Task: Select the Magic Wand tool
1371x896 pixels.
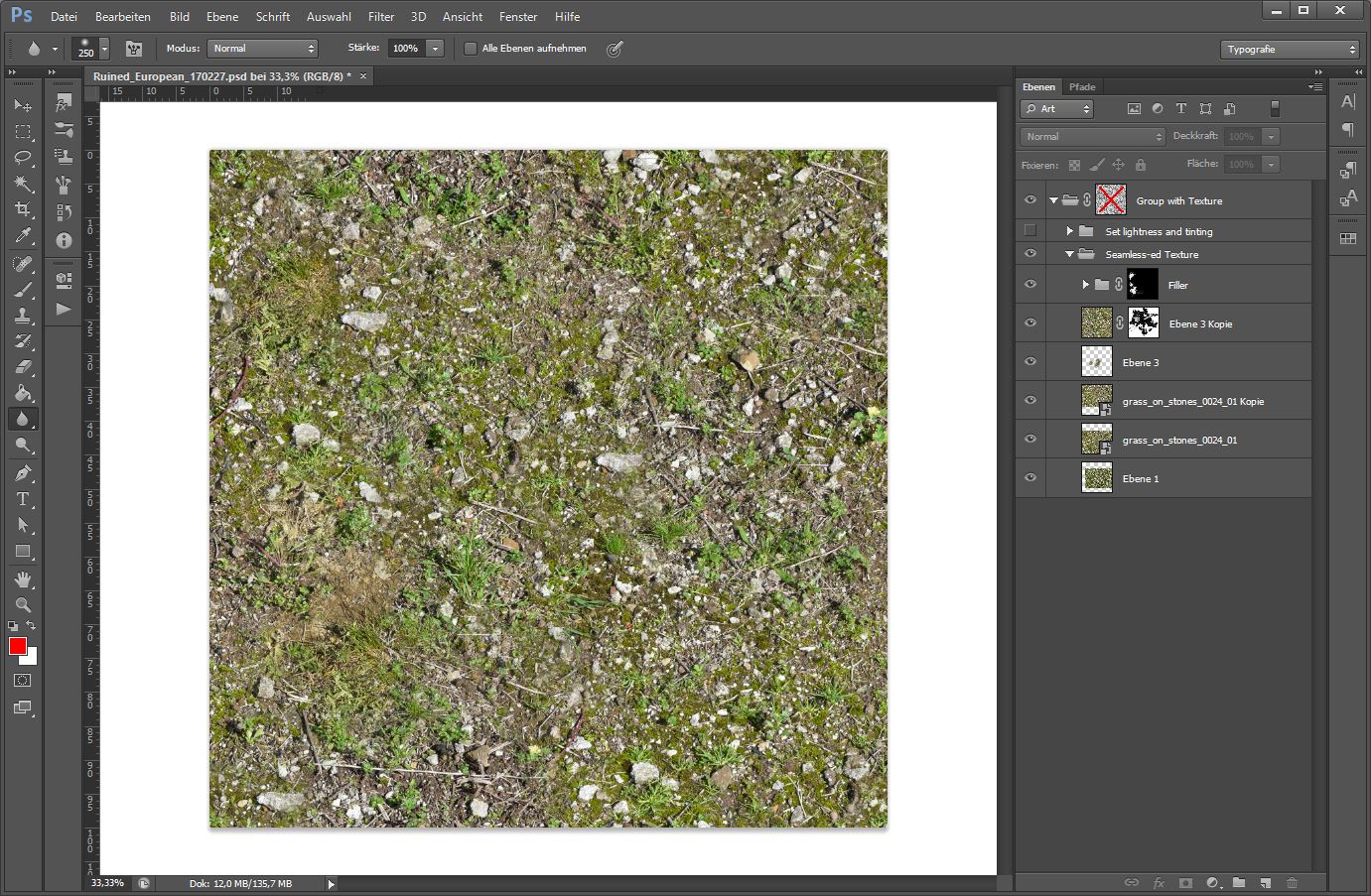Action: (x=23, y=184)
